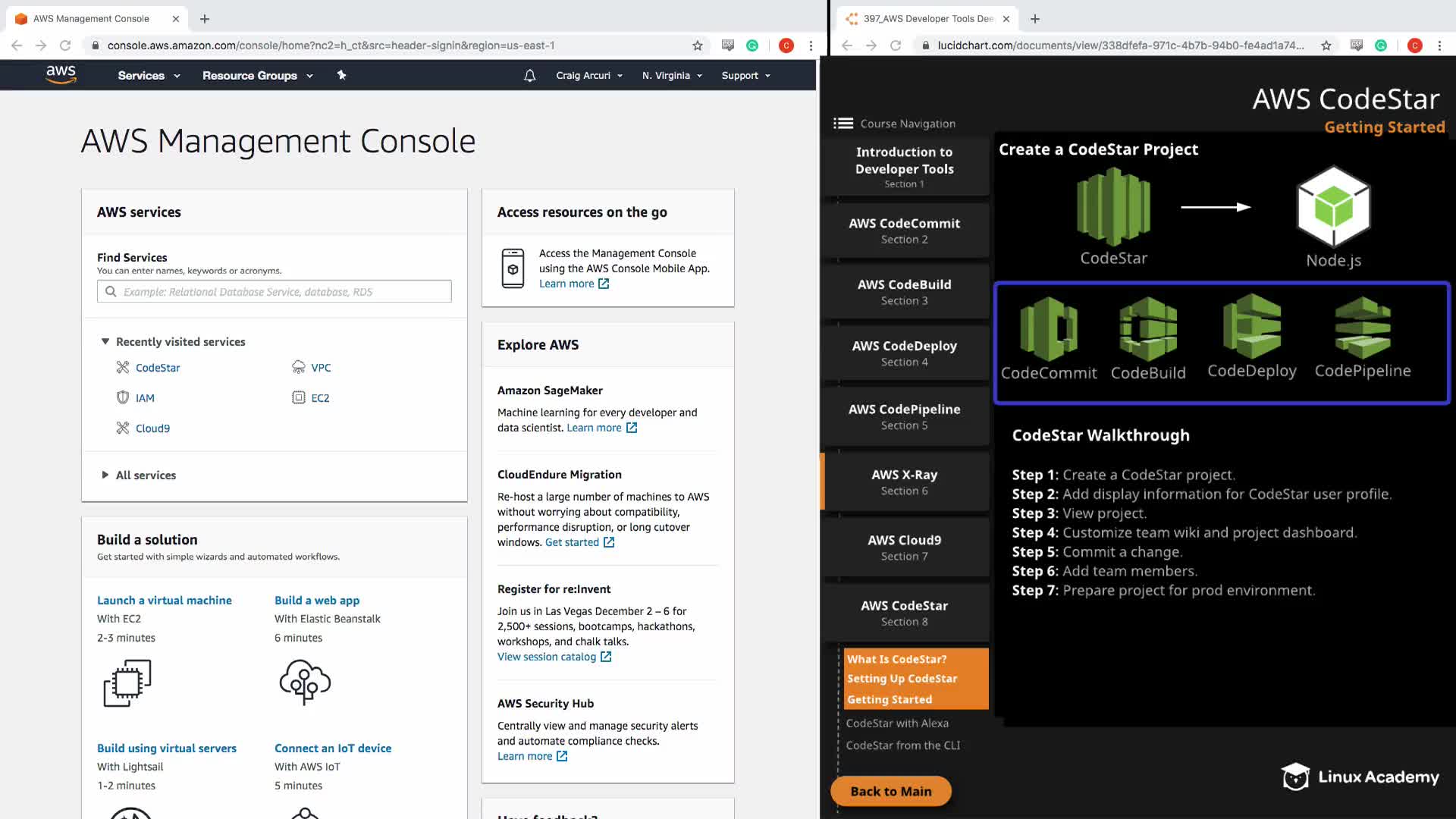Click the Find Services search field
This screenshot has height=819, width=1456.
click(275, 291)
